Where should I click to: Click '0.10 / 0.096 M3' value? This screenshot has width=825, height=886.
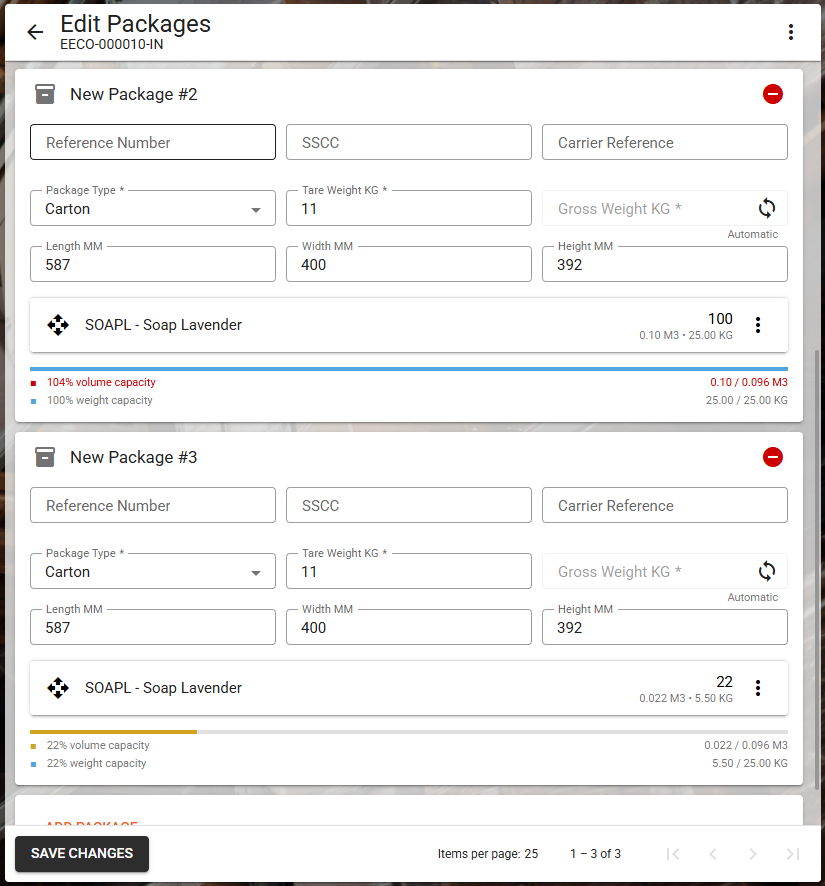[749, 383]
